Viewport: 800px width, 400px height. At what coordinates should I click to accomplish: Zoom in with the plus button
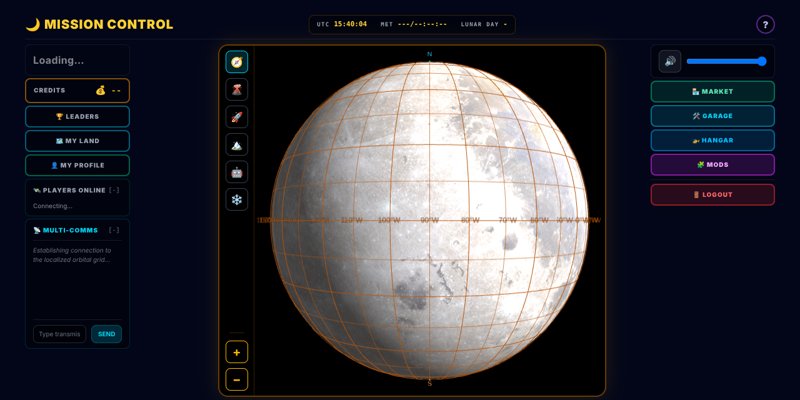[x=237, y=352]
